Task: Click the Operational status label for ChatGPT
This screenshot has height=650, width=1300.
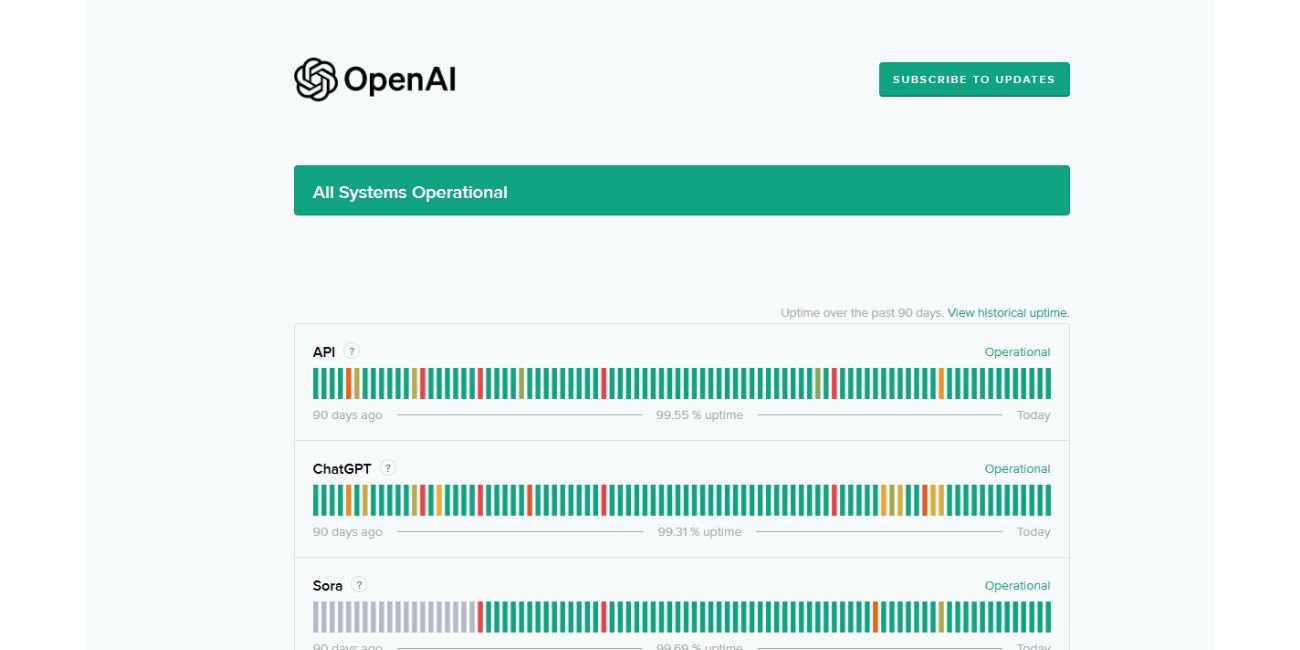Action: 1017,469
